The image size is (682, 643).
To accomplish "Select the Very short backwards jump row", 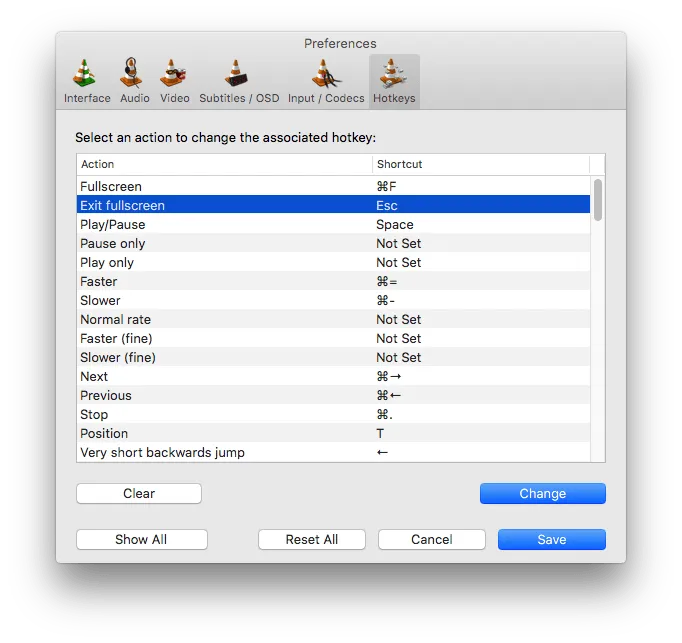I will 333,452.
